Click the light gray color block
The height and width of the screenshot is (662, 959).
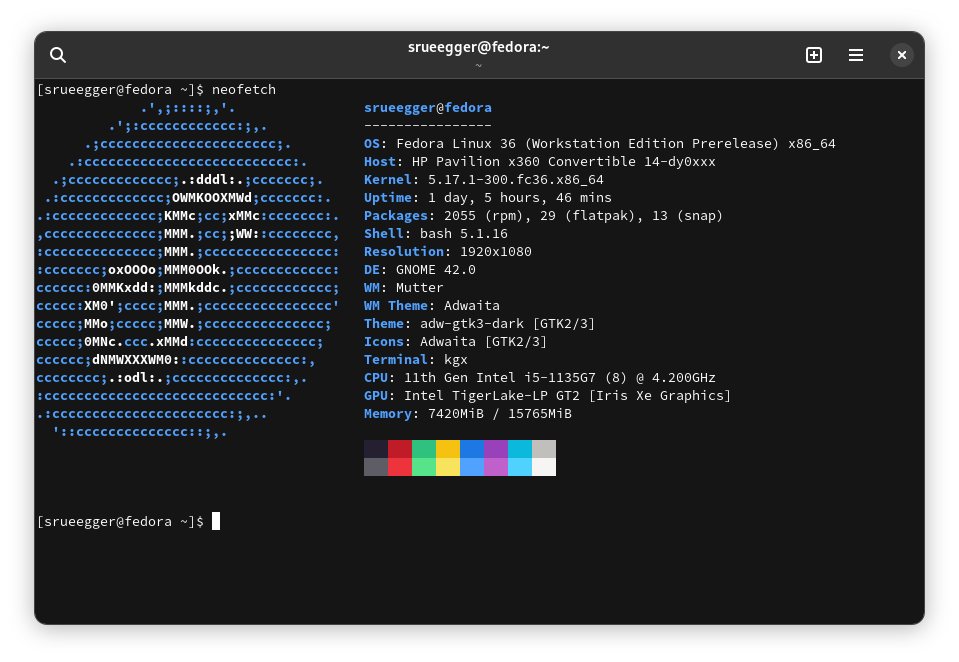point(544,449)
